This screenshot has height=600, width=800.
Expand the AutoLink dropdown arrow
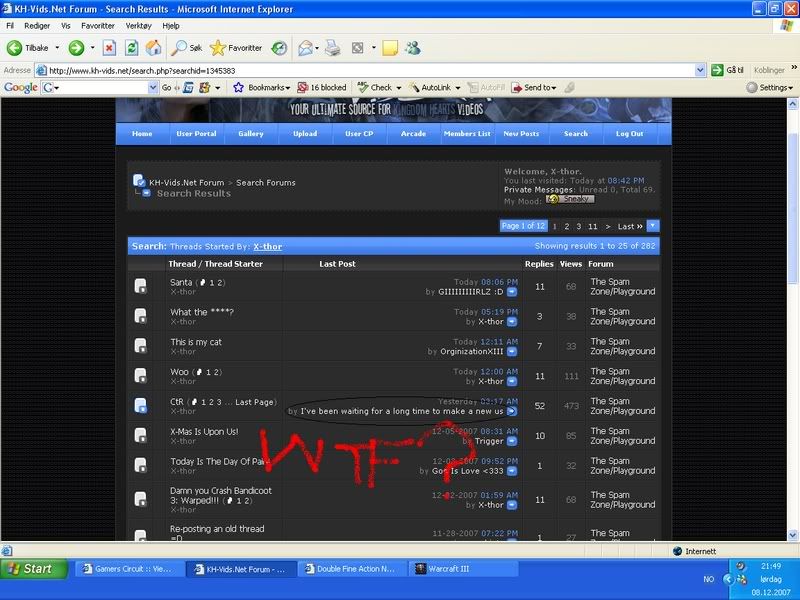(457, 88)
